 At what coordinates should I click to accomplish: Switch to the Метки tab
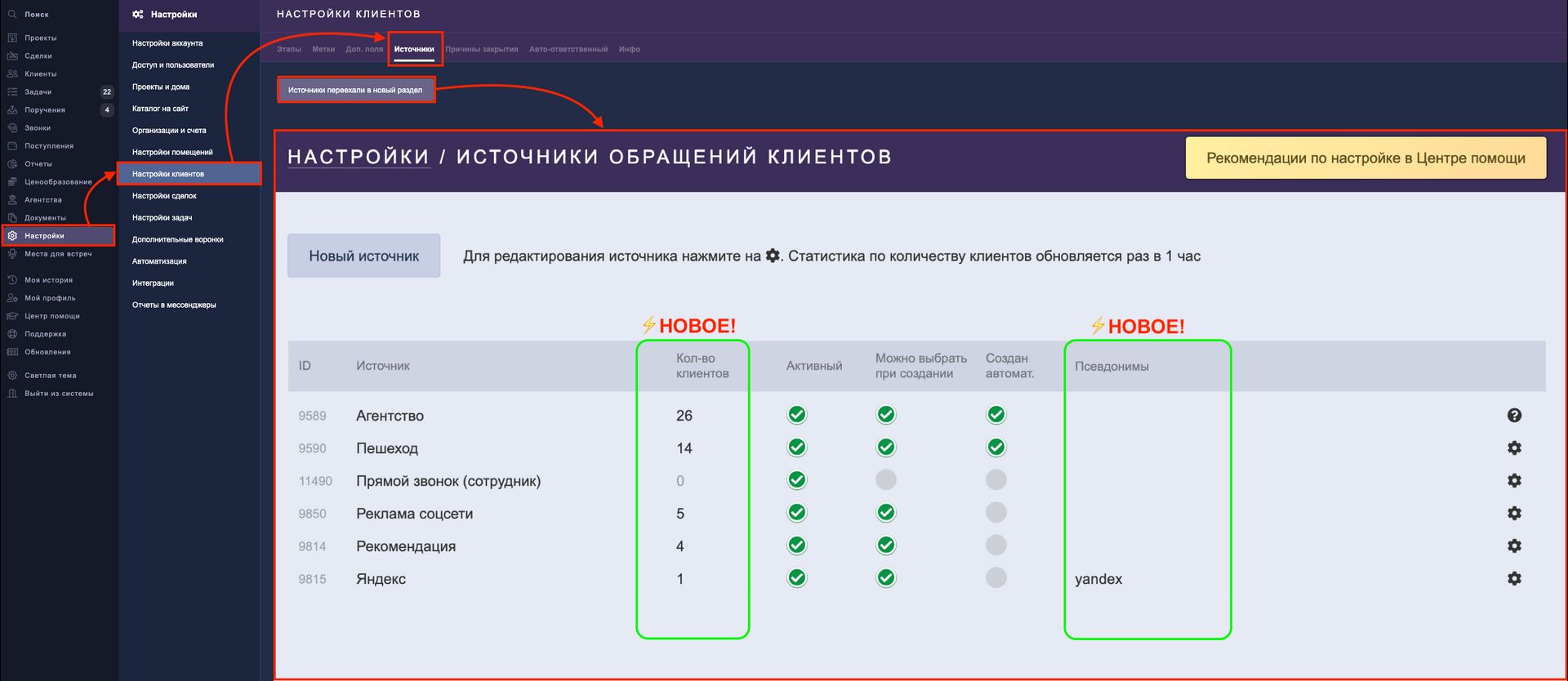tap(323, 49)
